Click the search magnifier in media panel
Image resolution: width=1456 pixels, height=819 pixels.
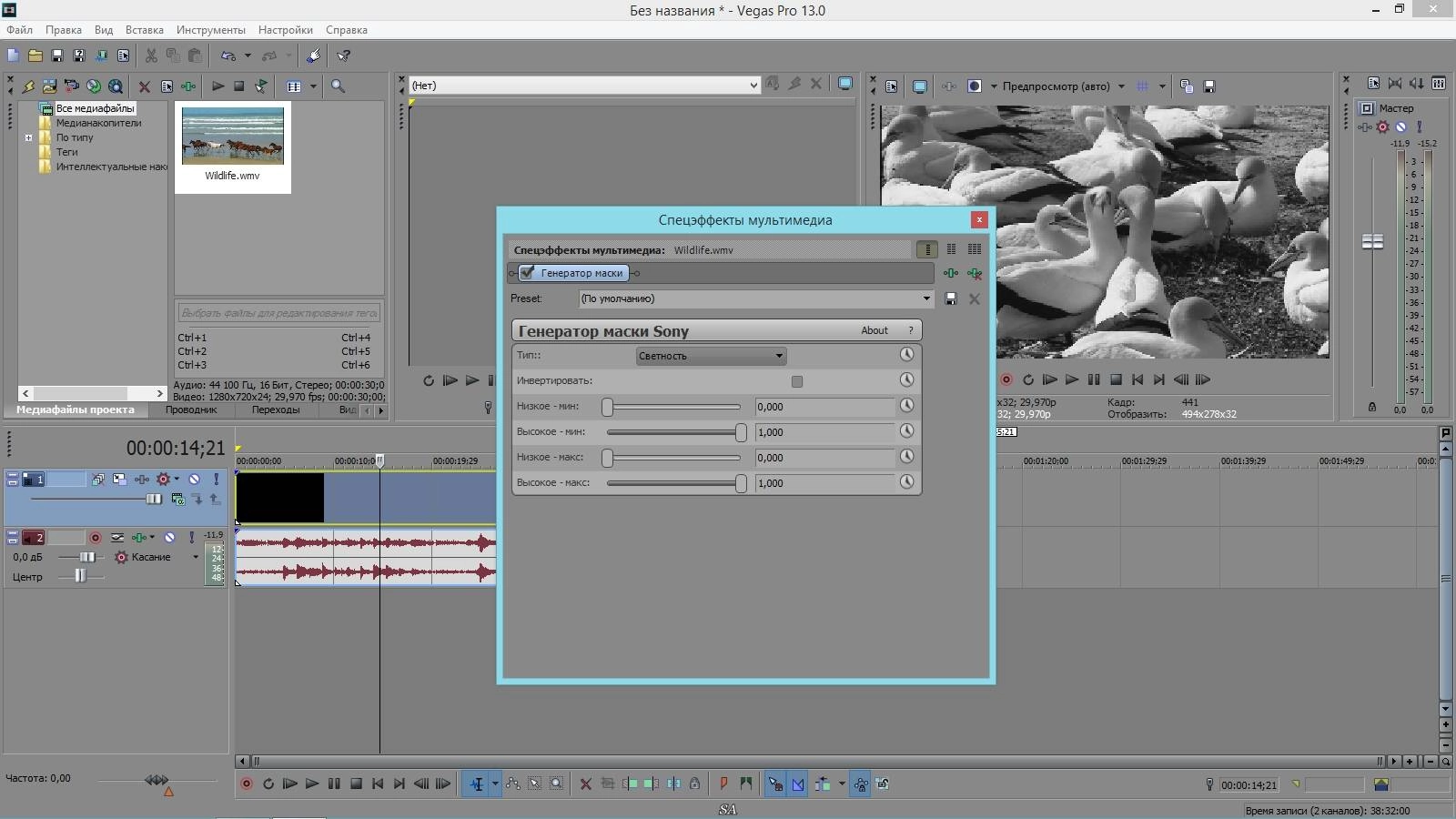pos(338,86)
